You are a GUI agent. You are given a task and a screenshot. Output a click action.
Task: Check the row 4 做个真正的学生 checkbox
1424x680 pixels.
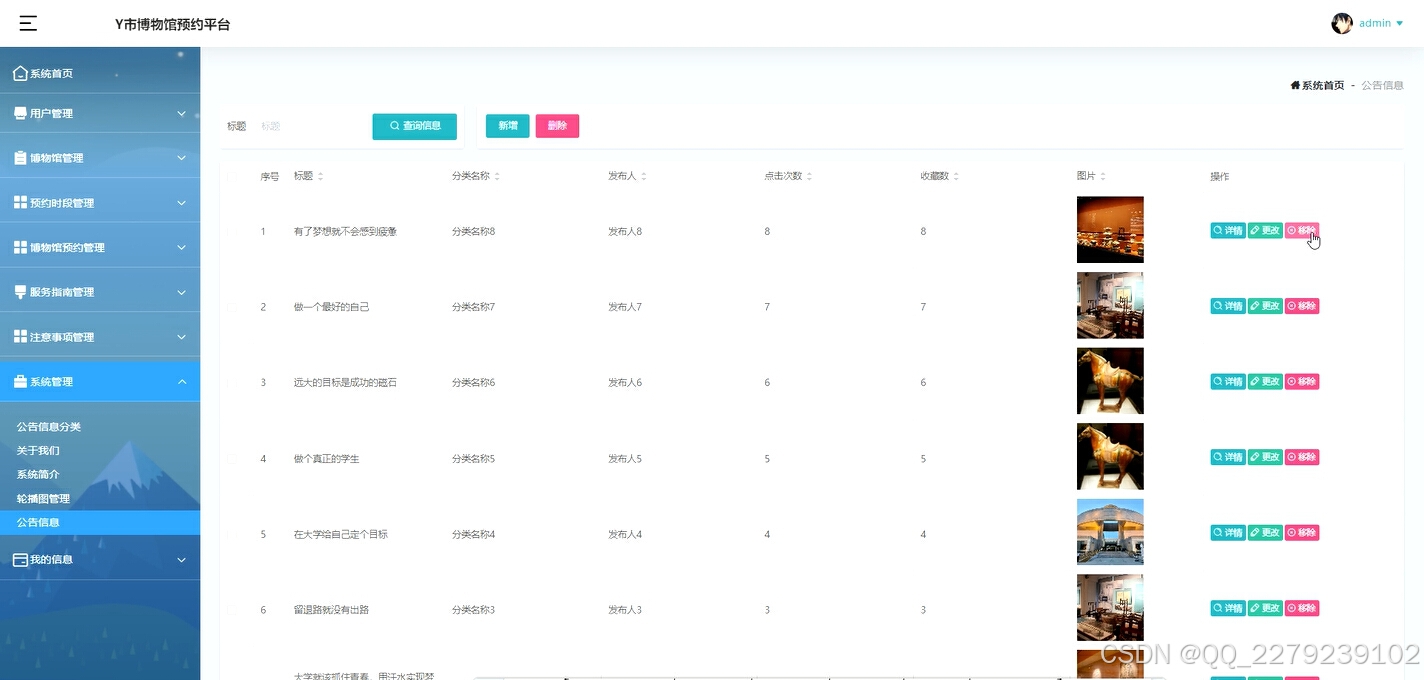[x=232, y=458]
